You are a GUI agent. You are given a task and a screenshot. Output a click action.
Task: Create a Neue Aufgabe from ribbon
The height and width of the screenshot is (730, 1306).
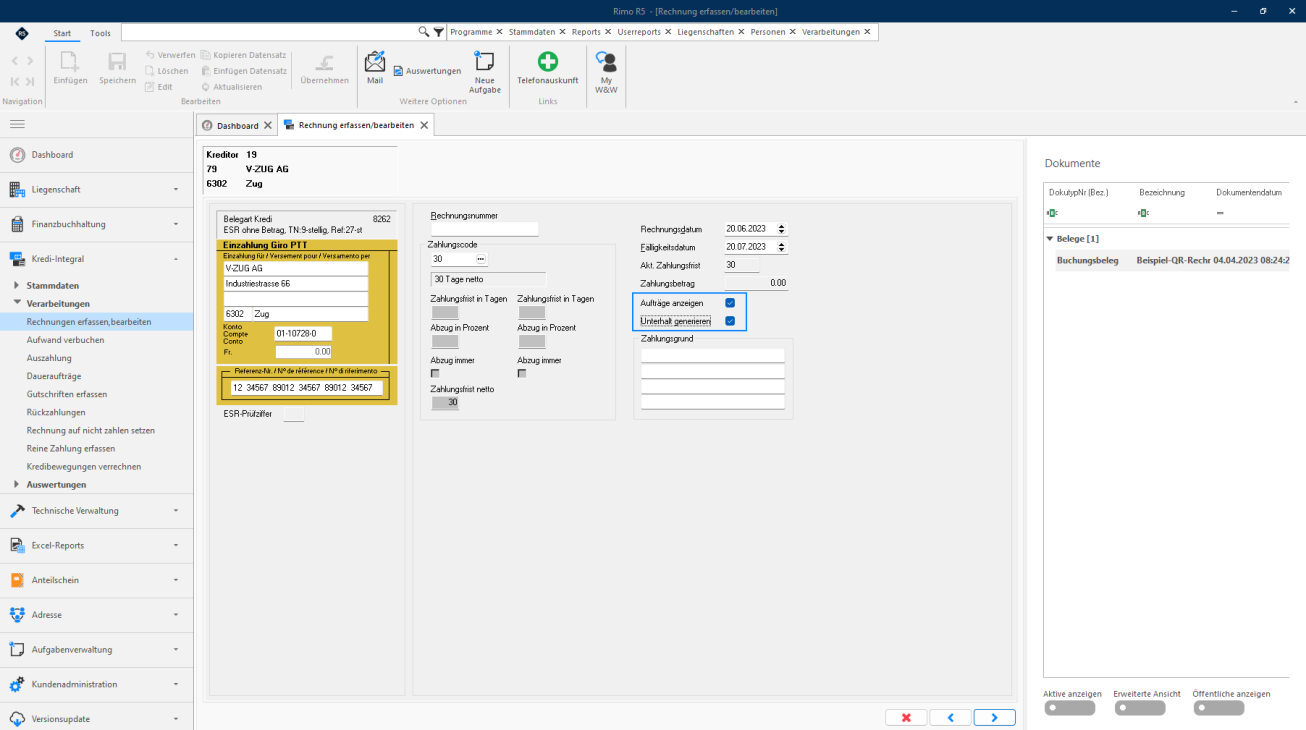[484, 62]
